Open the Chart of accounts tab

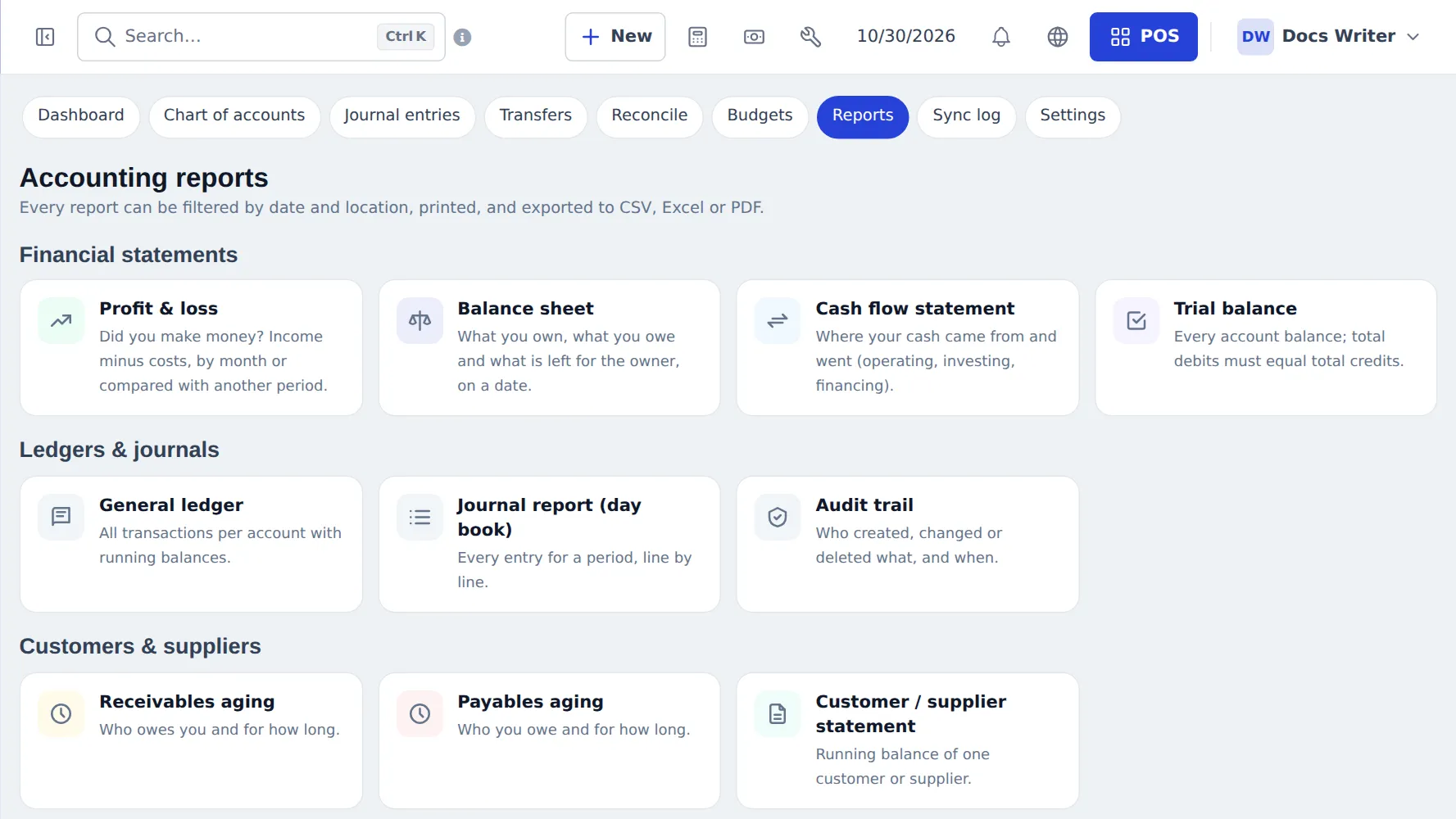pyautogui.click(x=234, y=116)
